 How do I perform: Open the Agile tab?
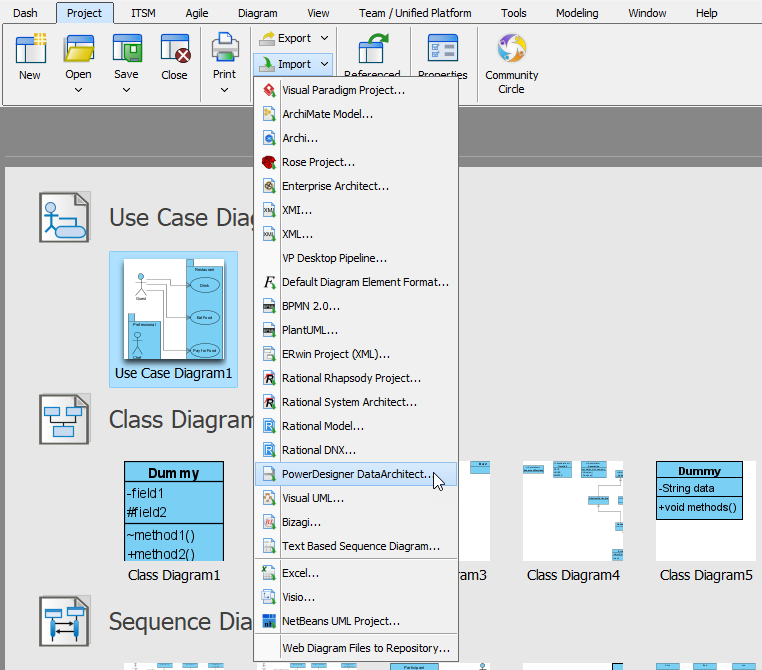pyautogui.click(x=197, y=13)
